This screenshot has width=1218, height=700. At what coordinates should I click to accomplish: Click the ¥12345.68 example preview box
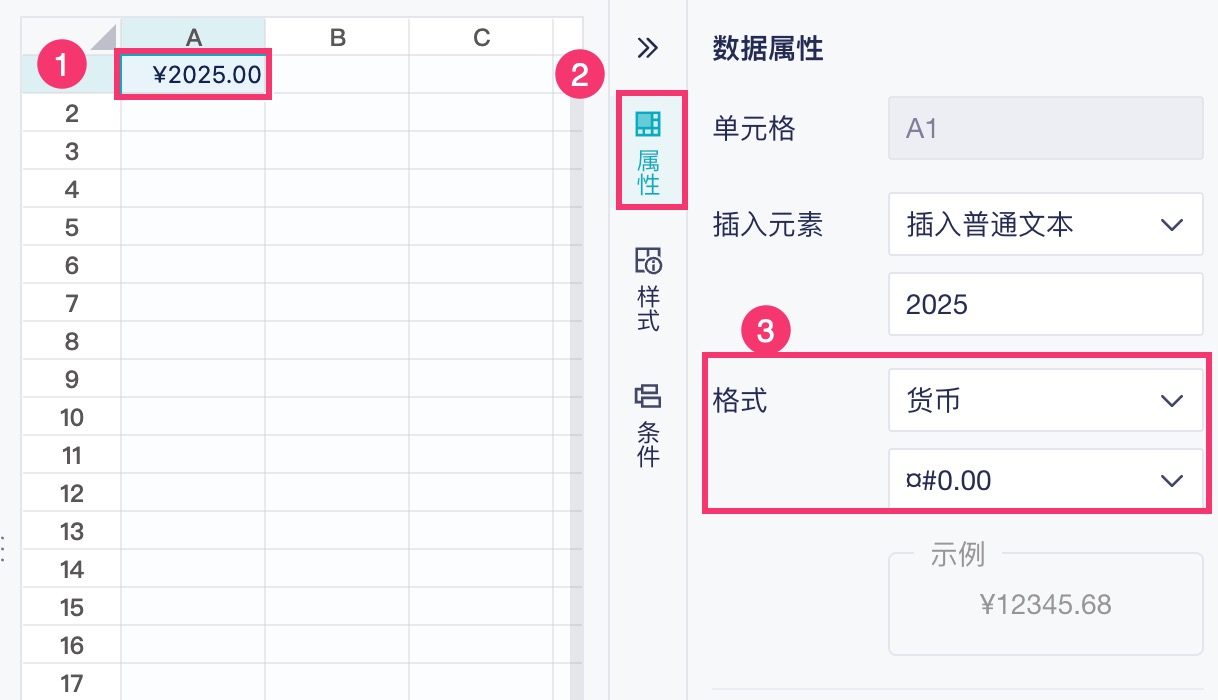(1045, 604)
